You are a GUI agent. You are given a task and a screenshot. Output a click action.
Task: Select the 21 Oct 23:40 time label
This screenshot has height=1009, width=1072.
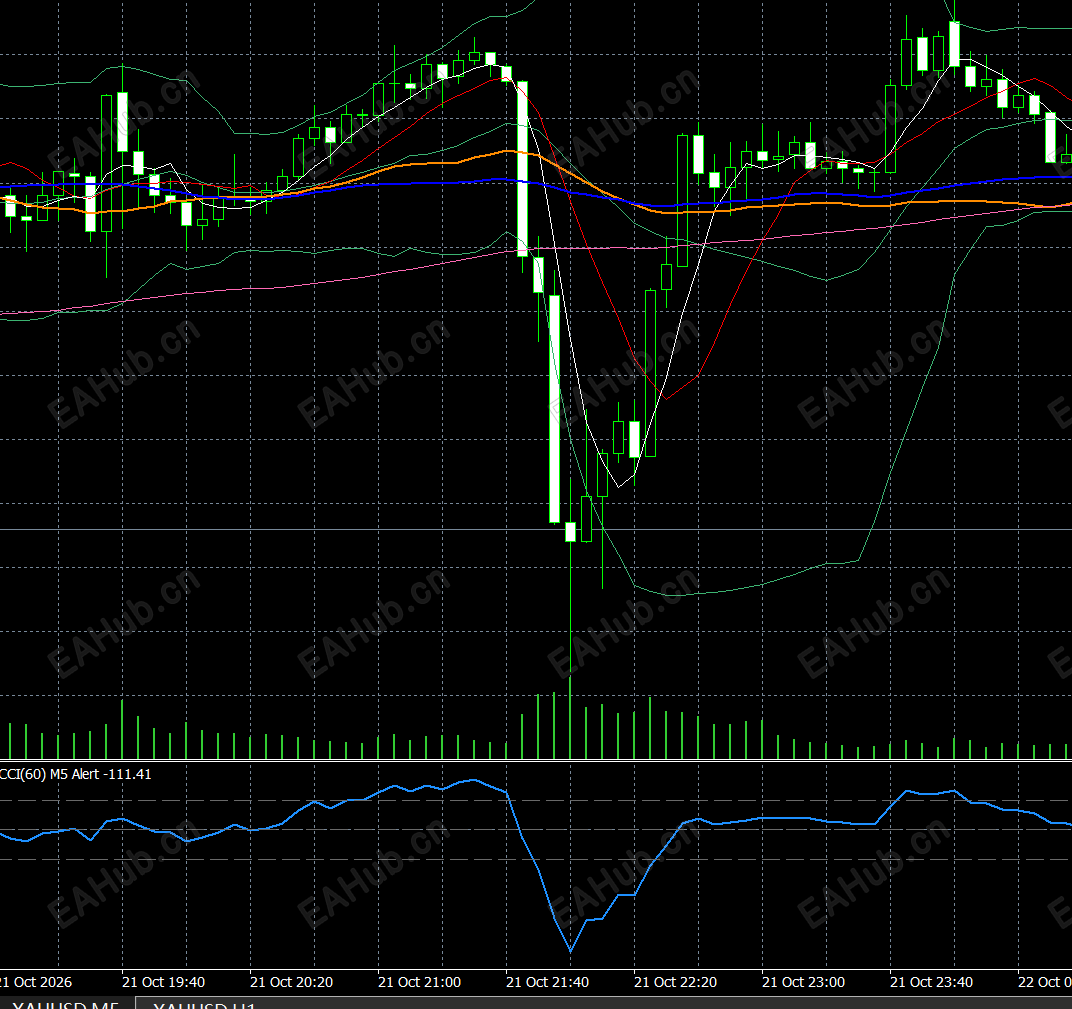click(931, 982)
